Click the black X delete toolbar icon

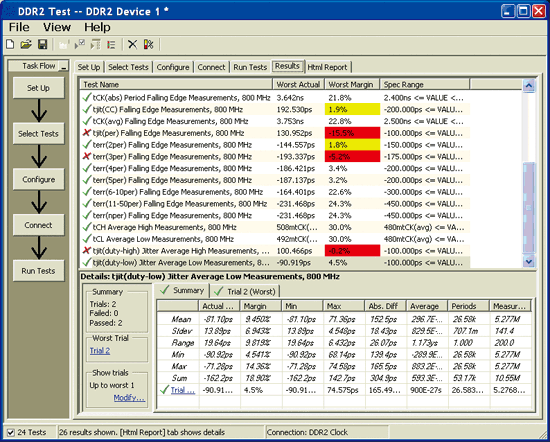[x=132, y=45]
